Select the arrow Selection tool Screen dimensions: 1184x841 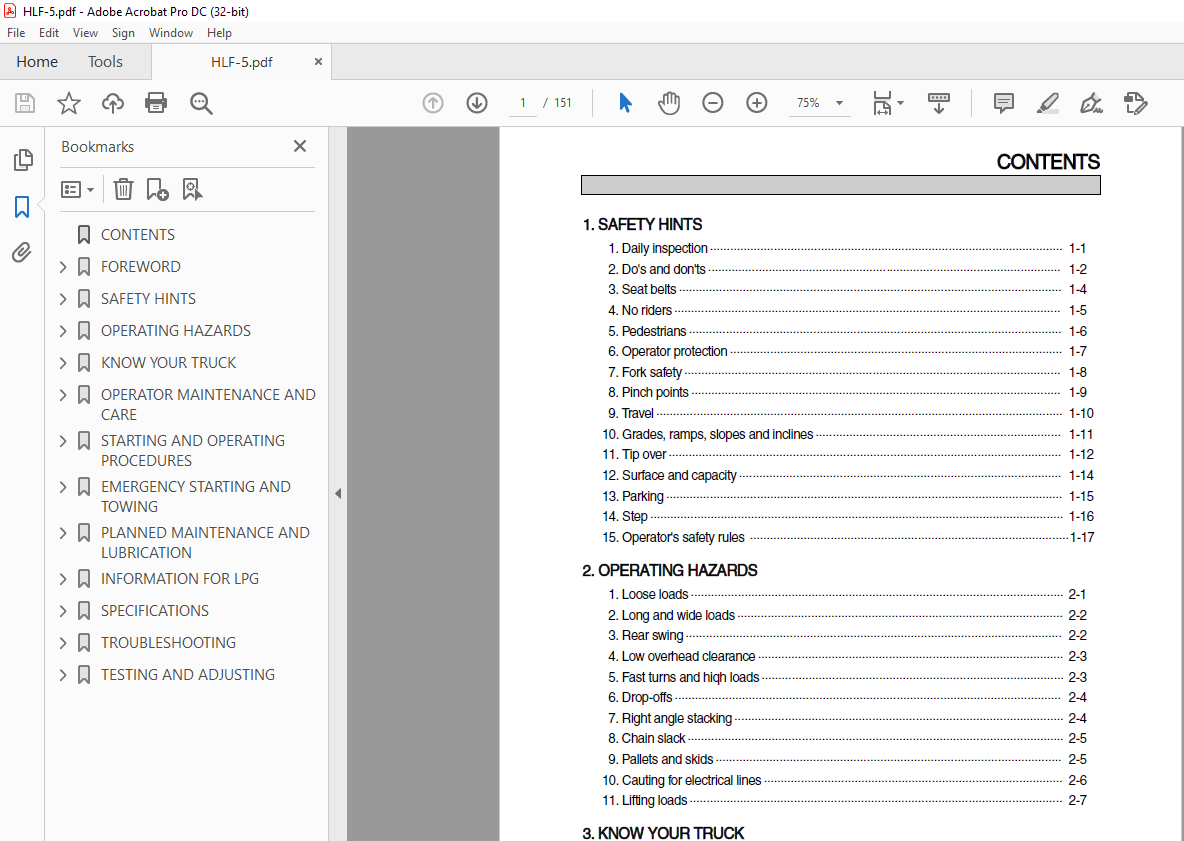point(624,103)
